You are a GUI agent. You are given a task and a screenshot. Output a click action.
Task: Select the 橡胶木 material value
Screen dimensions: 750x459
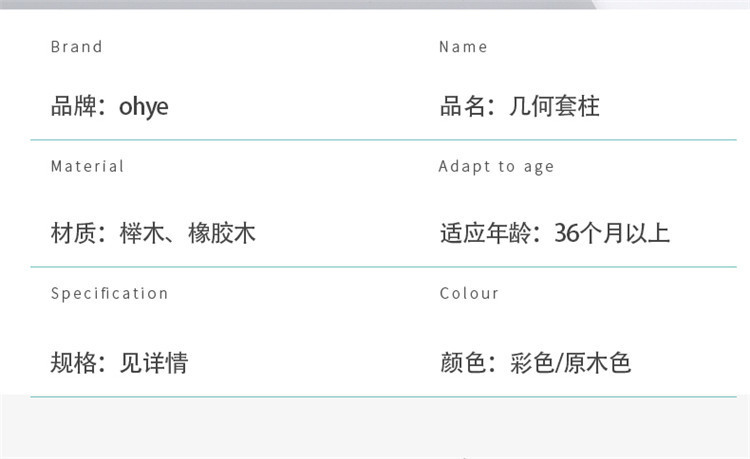click(222, 234)
